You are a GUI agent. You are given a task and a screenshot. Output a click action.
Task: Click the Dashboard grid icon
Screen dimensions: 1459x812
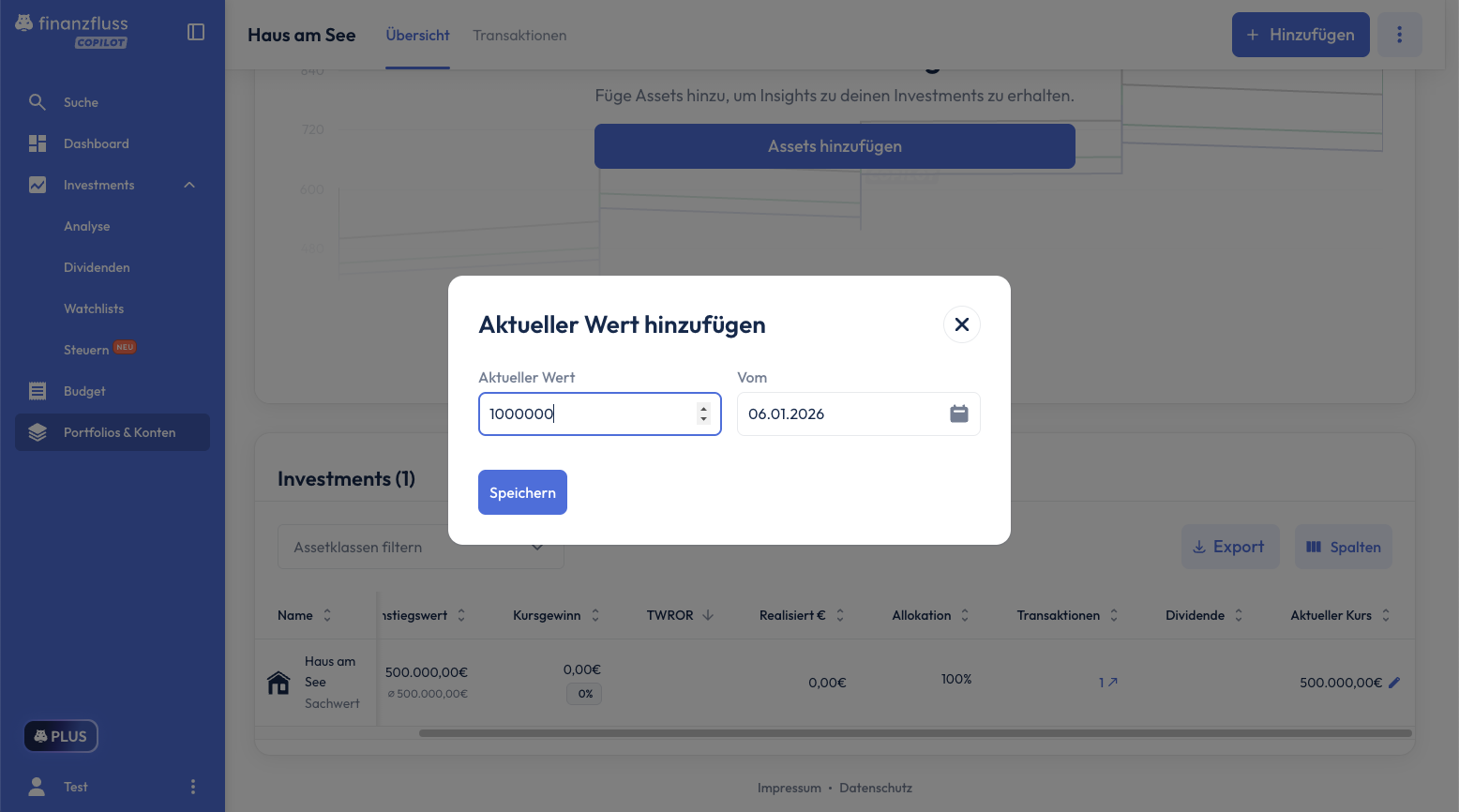pyautogui.click(x=38, y=143)
